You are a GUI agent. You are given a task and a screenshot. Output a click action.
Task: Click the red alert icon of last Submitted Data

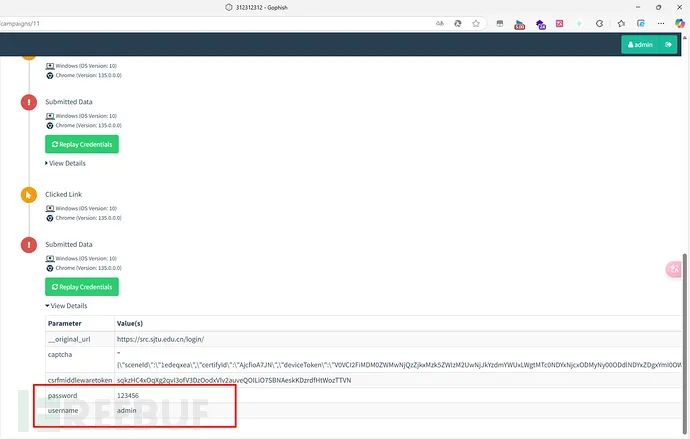click(x=29, y=245)
